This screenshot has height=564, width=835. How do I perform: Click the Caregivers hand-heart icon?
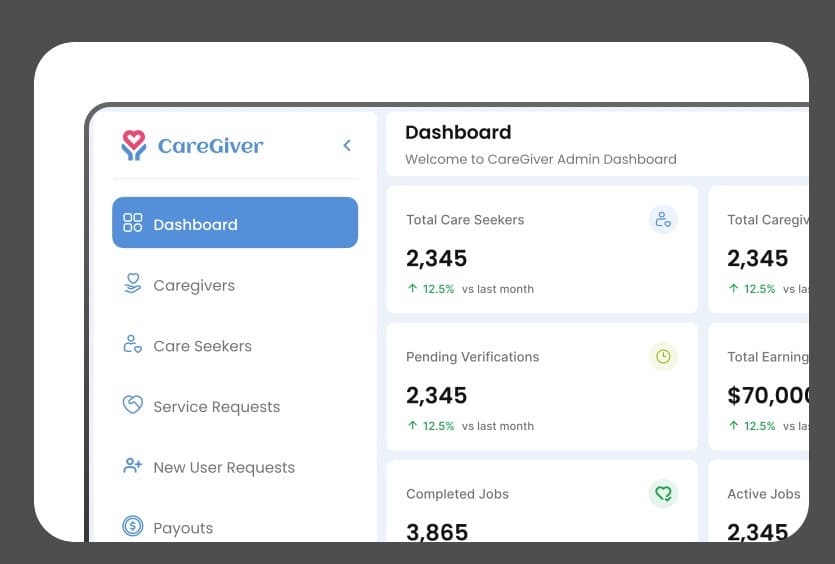click(x=133, y=283)
